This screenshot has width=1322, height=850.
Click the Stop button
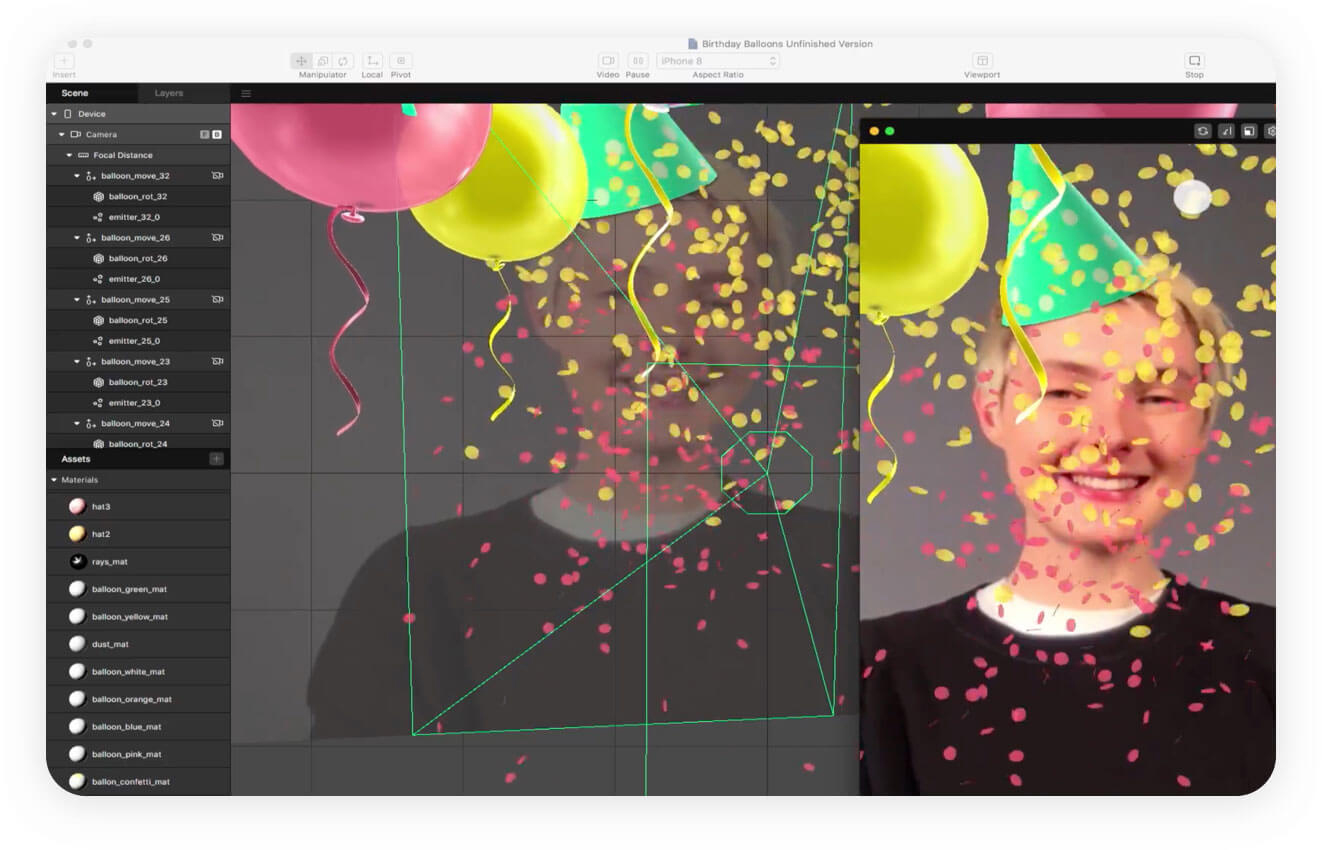pos(1194,60)
